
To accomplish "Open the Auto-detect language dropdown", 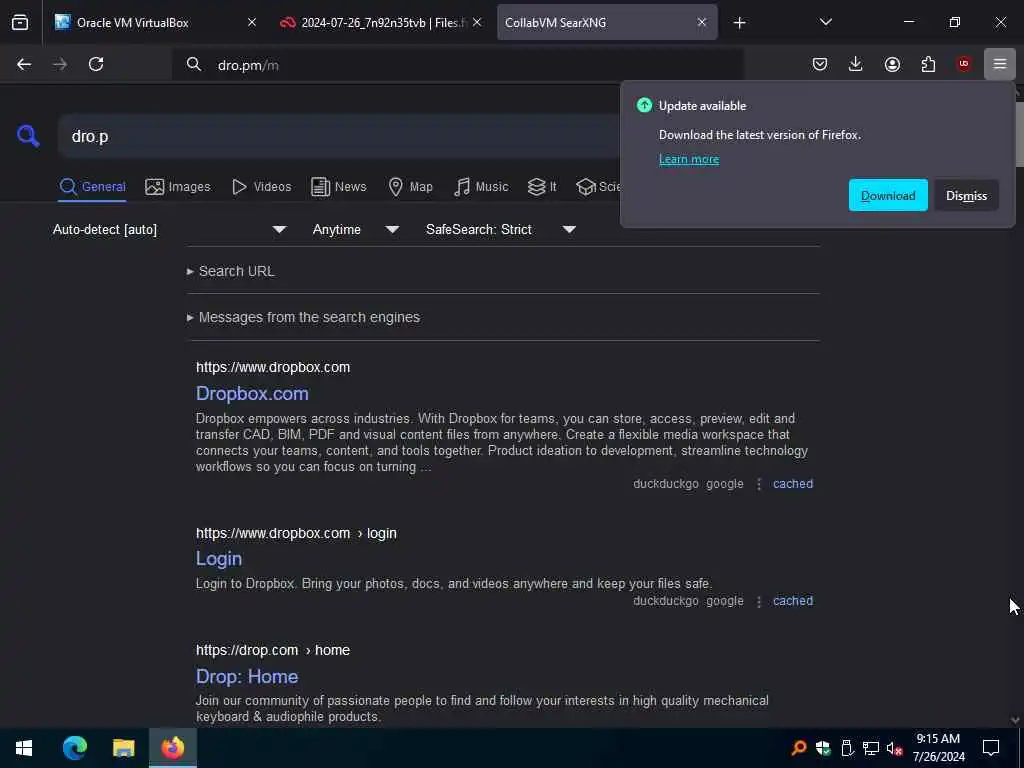I will [x=169, y=229].
